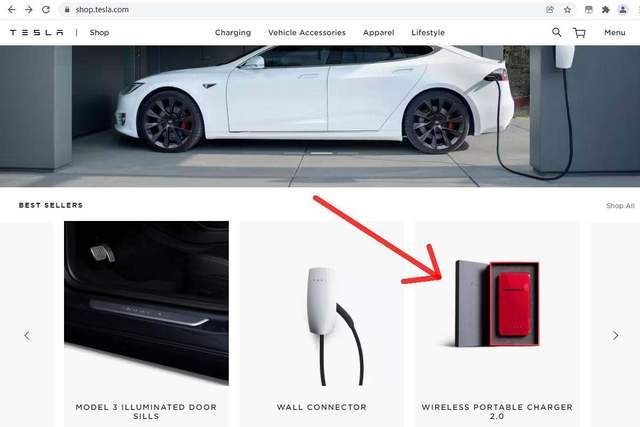The width and height of the screenshot is (640, 427).
Task: Click the browser forward arrow
Action: (x=29, y=9)
